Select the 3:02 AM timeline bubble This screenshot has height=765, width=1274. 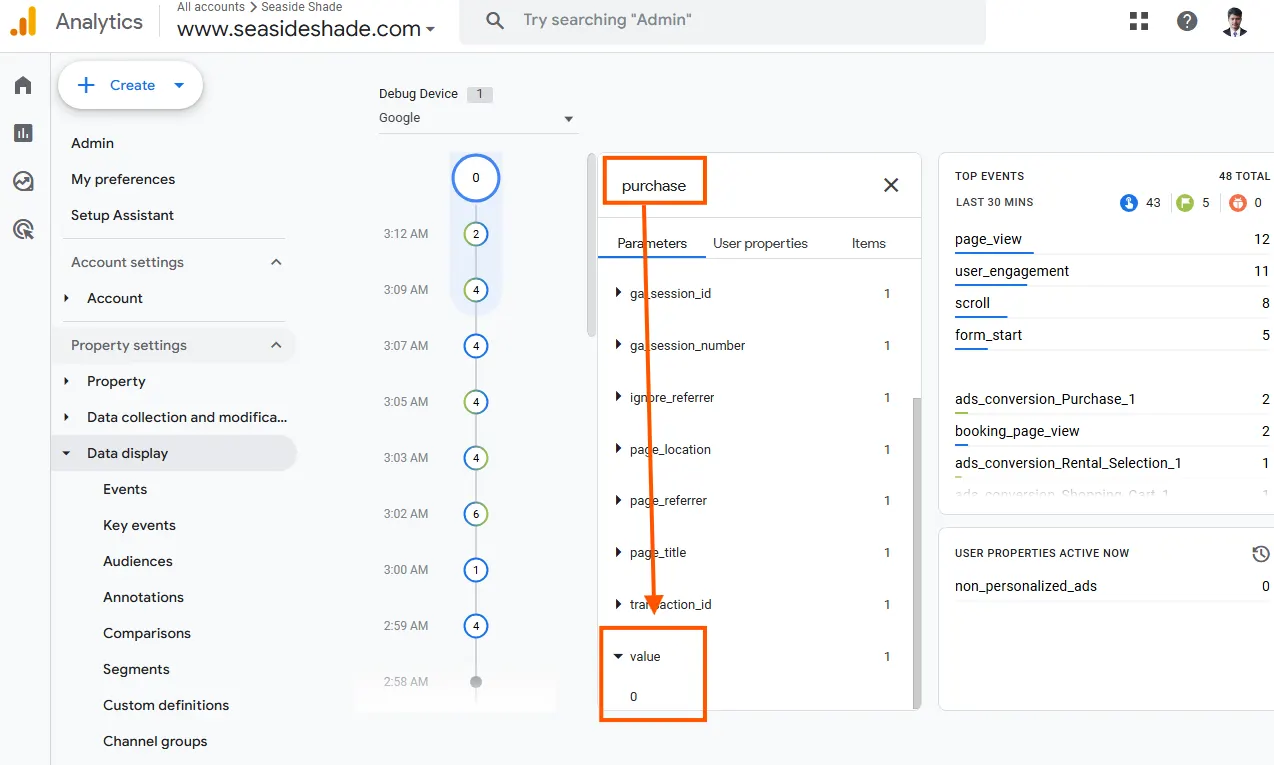click(x=476, y=514)
